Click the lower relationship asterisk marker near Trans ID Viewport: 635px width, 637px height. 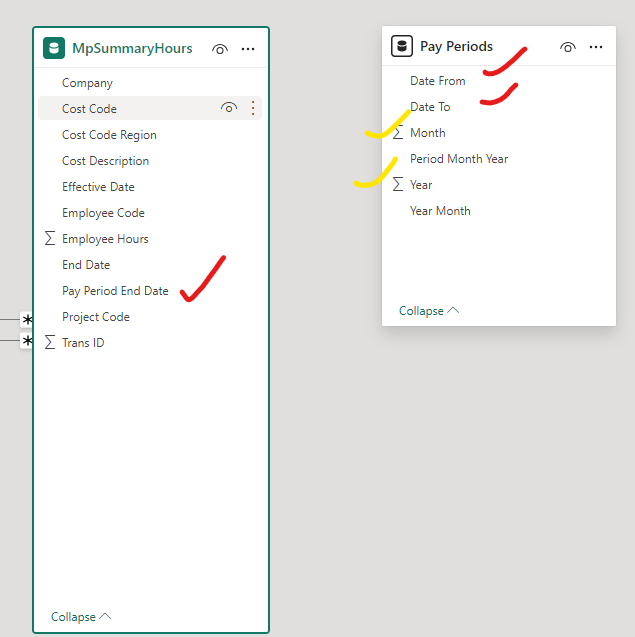pos(27,340)
